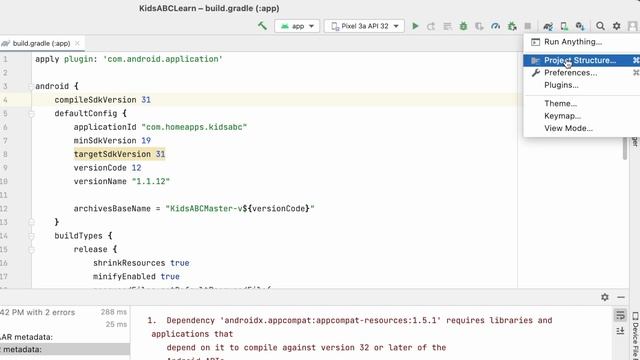The image size is (640, 360).
Task: Click Attach Debugger to Android Process icon
Action: [512, 26]
